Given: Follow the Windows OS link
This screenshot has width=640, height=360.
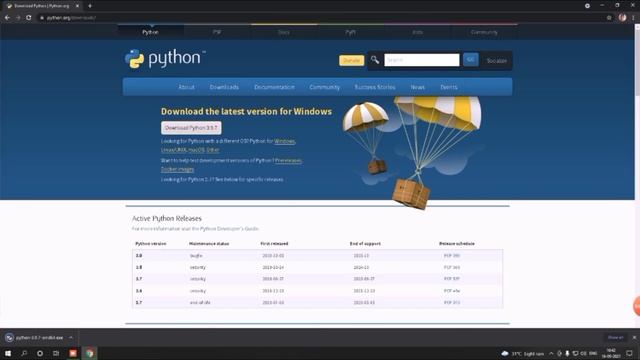Looking at the screenshot, I should click(284, 141).
